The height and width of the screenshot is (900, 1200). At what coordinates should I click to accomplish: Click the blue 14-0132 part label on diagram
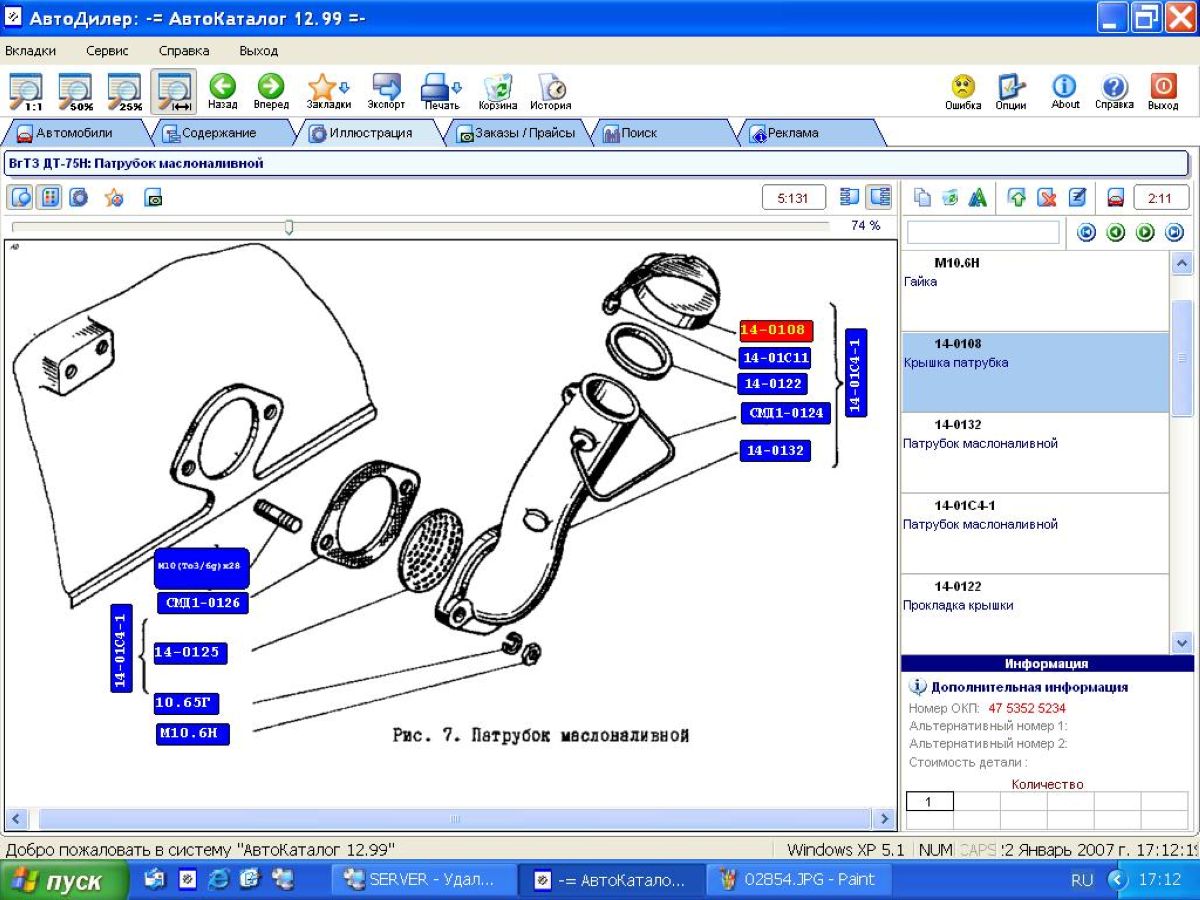click(x=775, y=451)
